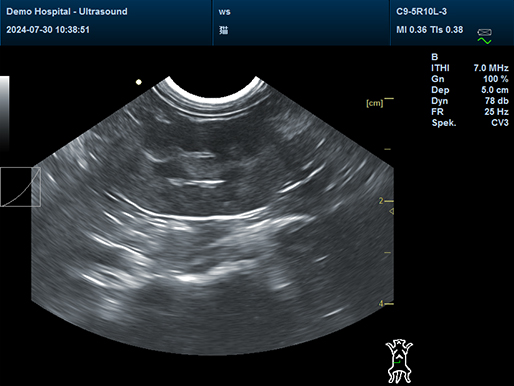Click the Dyn 78 db parameter
This screenshot has height=386, width=514.
470,101
